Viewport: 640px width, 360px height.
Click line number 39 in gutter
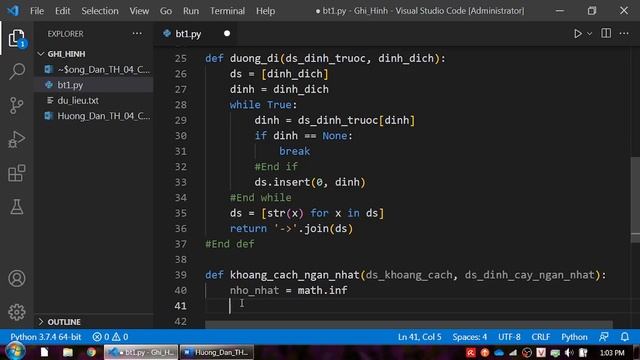point(181,275)
